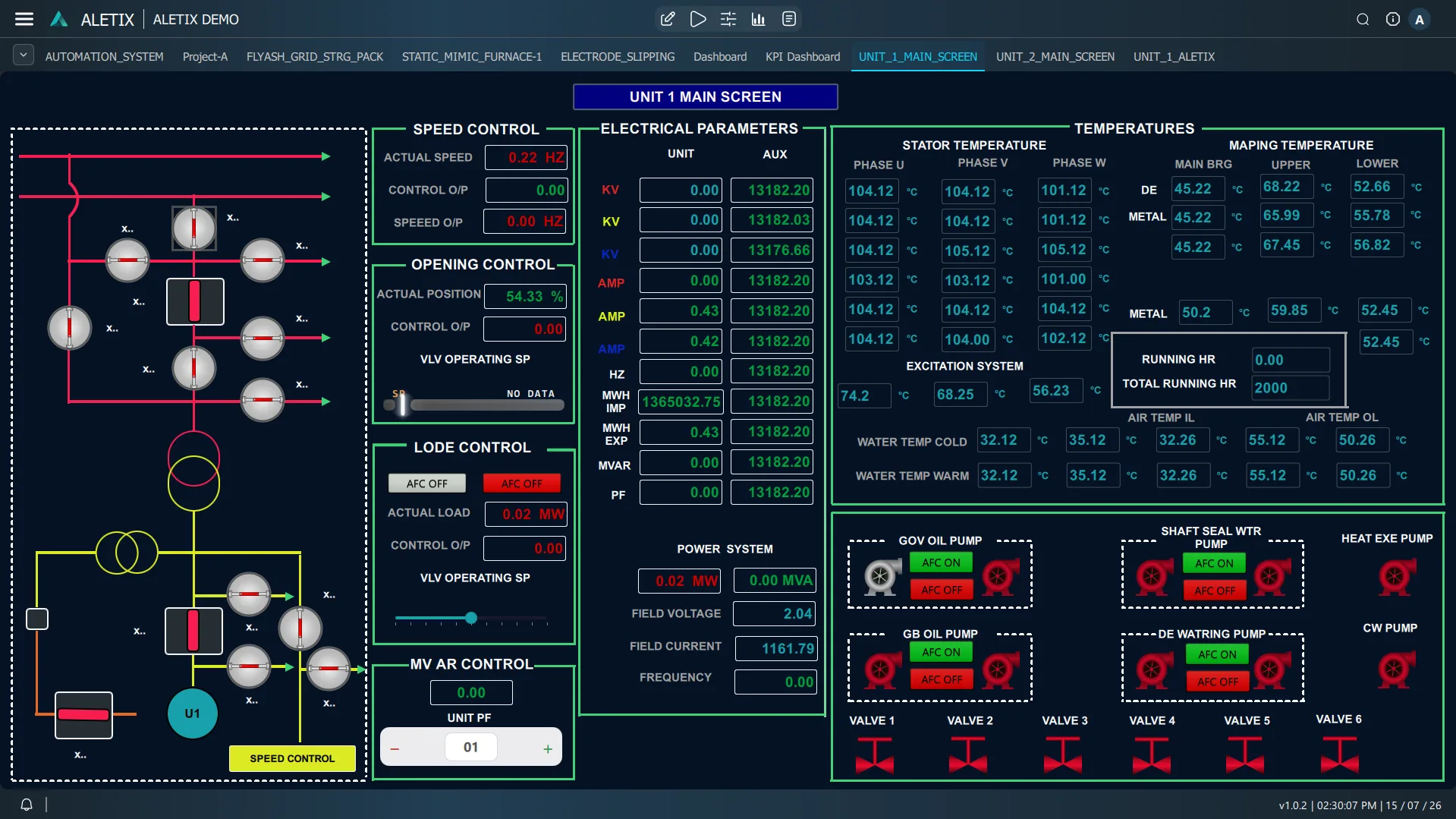Screen dimensions: 1456x819
Task: Click Lode Control VLV operating SP slider
Action: (471, 619)
